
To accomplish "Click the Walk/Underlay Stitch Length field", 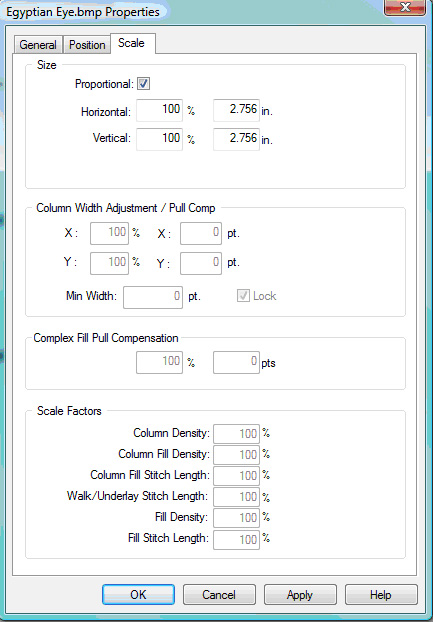I will coord(236,497).
